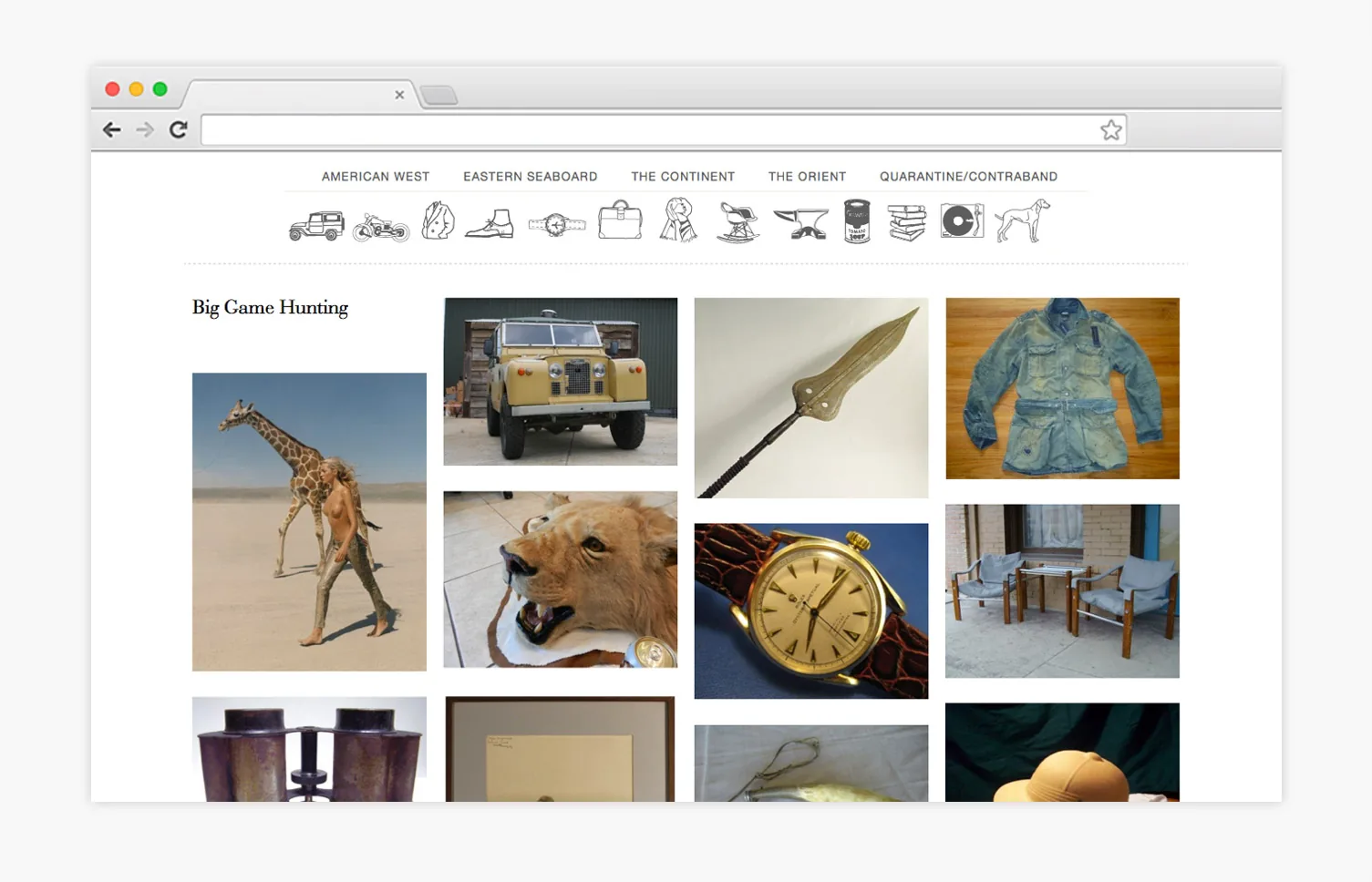View the lion head rug photo

[x=561, y=579]
